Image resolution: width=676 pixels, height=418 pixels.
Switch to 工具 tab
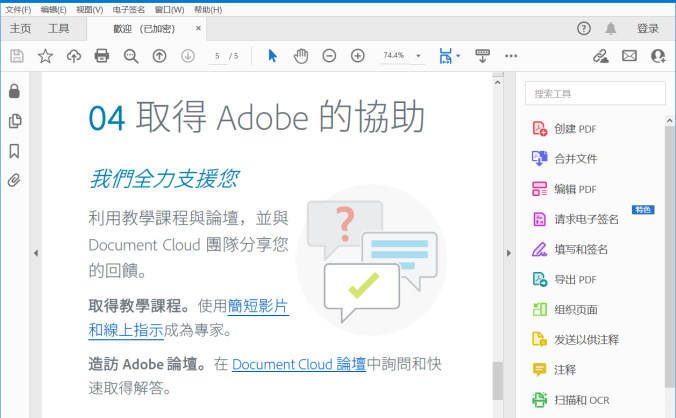pyautogui.click(x=59, y=29)
